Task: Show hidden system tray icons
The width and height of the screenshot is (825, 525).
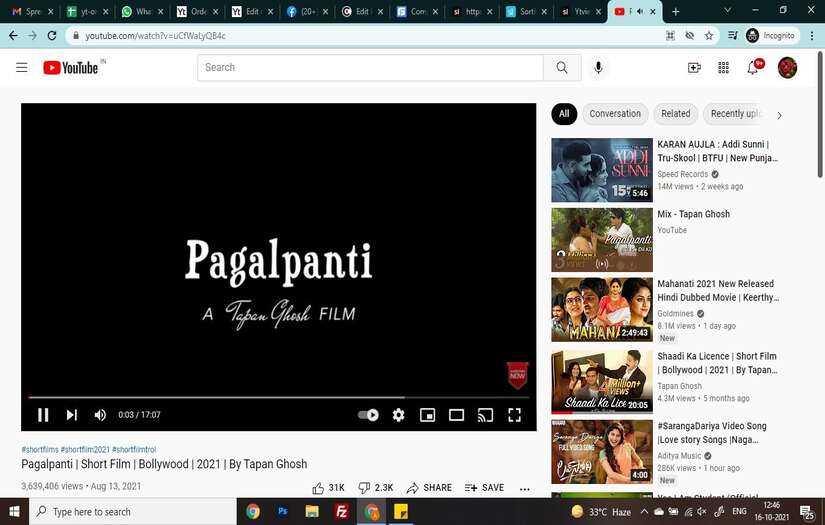Action: 644,511
